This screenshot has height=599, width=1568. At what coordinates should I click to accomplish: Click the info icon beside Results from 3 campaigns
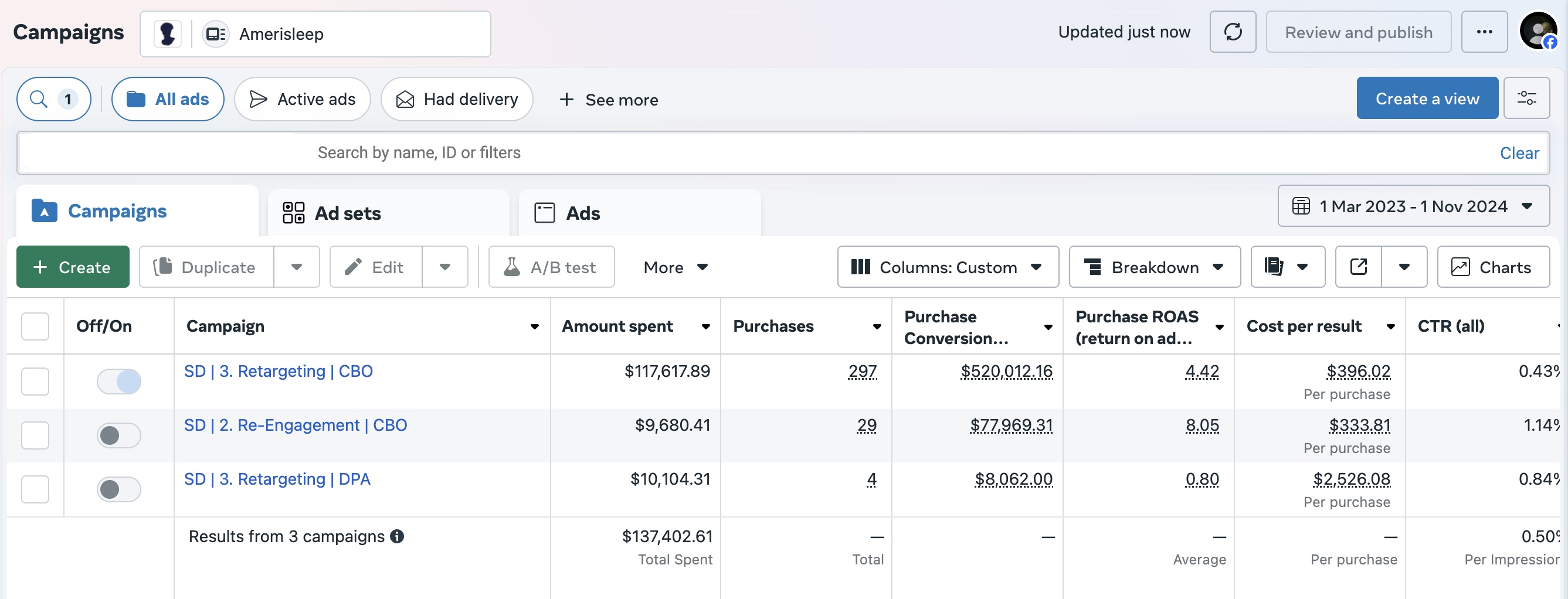pyautogui.click(x=397, y=536)
